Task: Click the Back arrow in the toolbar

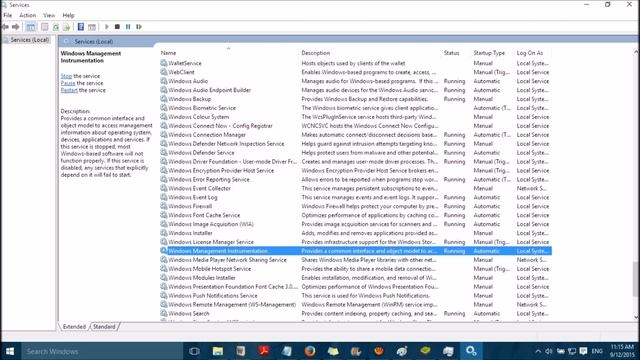Action: 5,27
